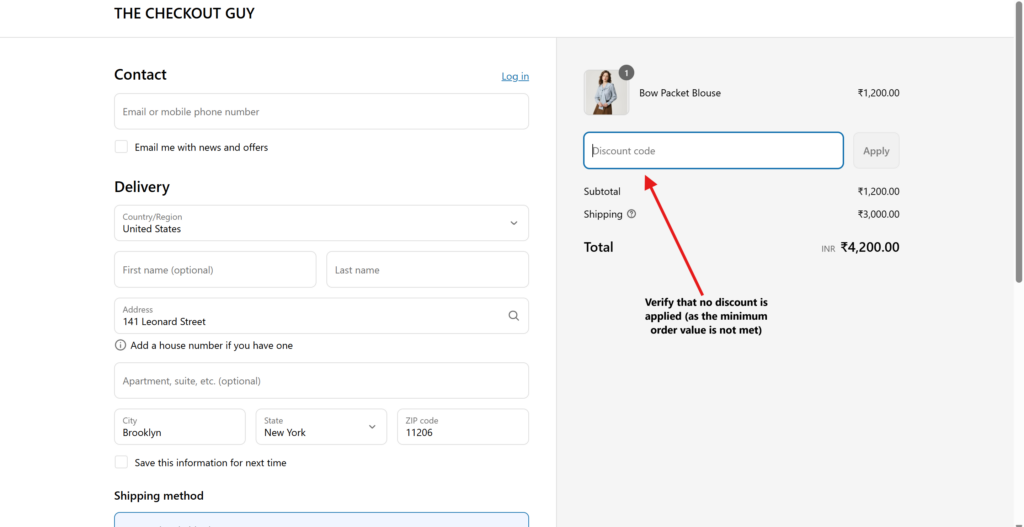Click the info icon beside house number hint
The width and height of the screenshot is (1024, 527).
tap(120, 346)
